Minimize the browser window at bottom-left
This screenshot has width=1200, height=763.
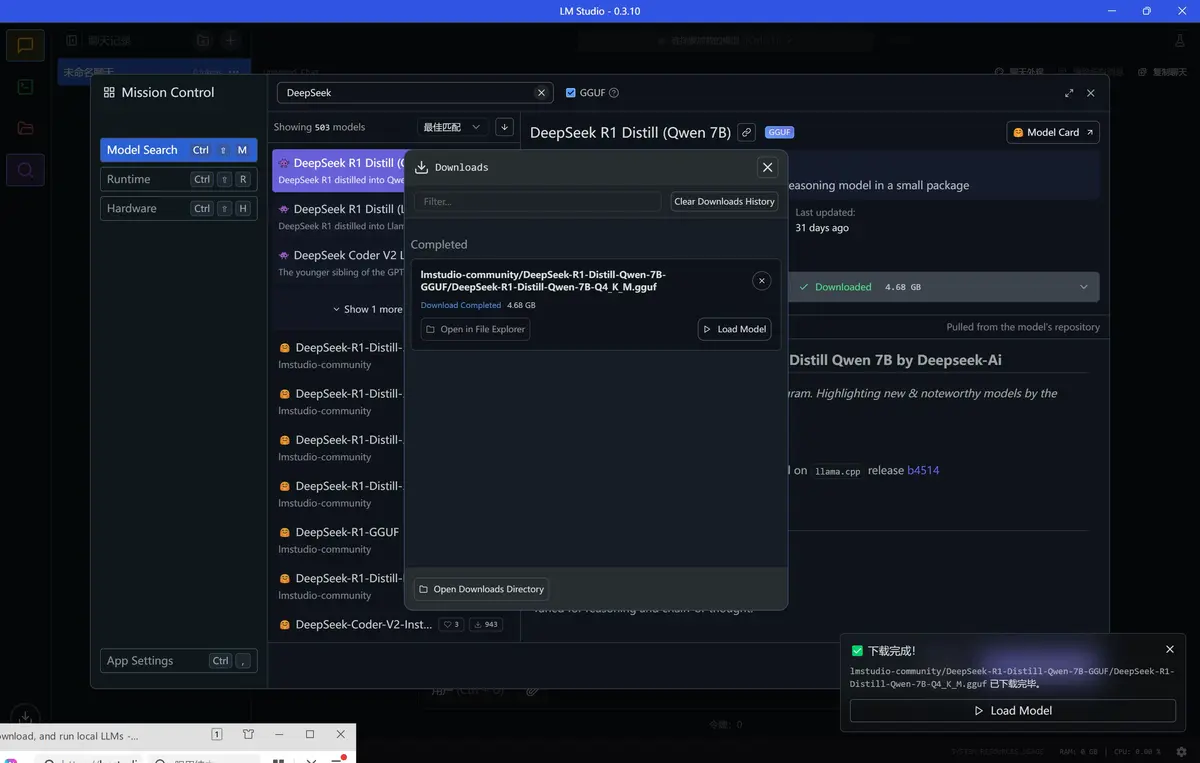click(279, 734)
